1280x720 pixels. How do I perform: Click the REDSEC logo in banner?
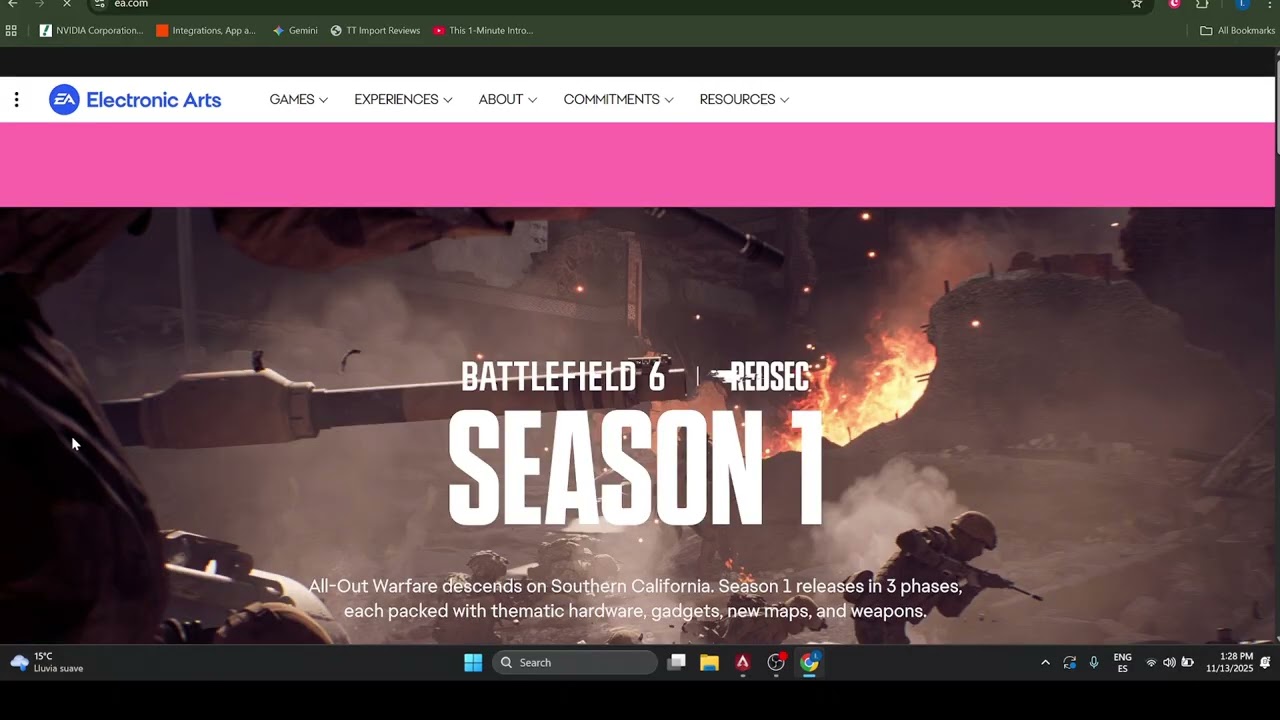tap(760, 377)
